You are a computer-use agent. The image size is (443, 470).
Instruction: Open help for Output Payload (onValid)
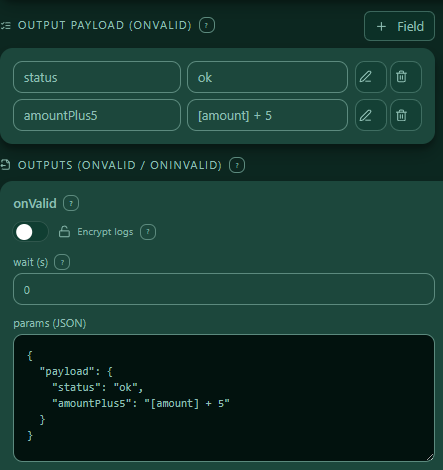click(207, 25)
